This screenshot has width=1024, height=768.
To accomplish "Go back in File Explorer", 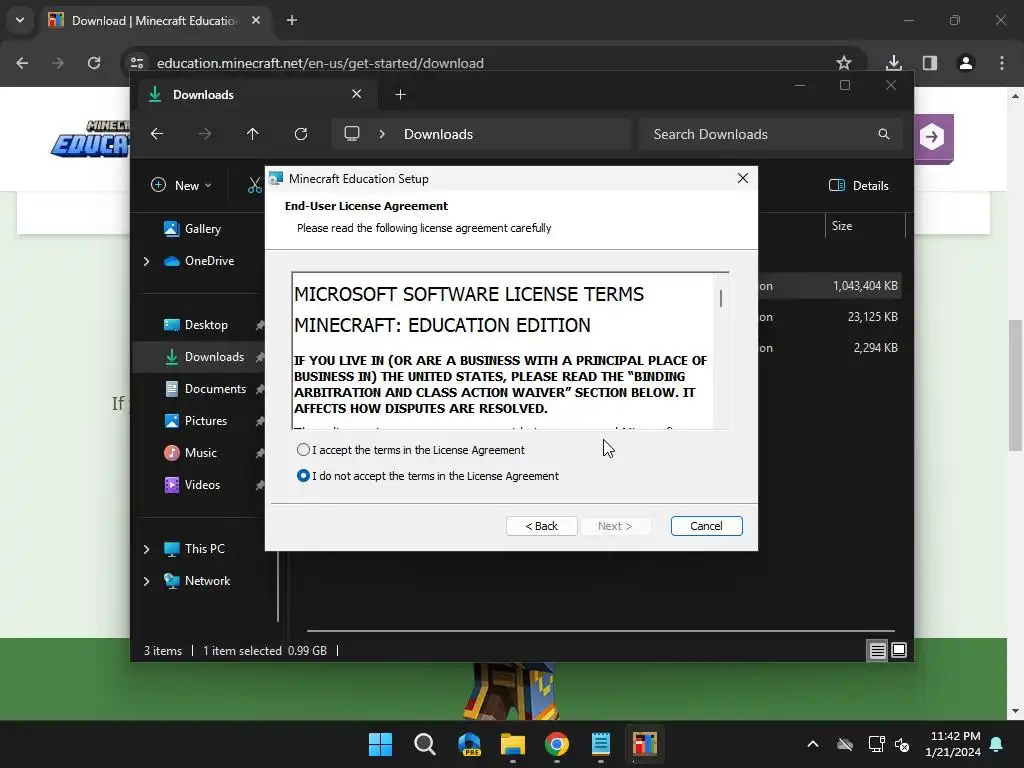I will click(x=157, y=134).
